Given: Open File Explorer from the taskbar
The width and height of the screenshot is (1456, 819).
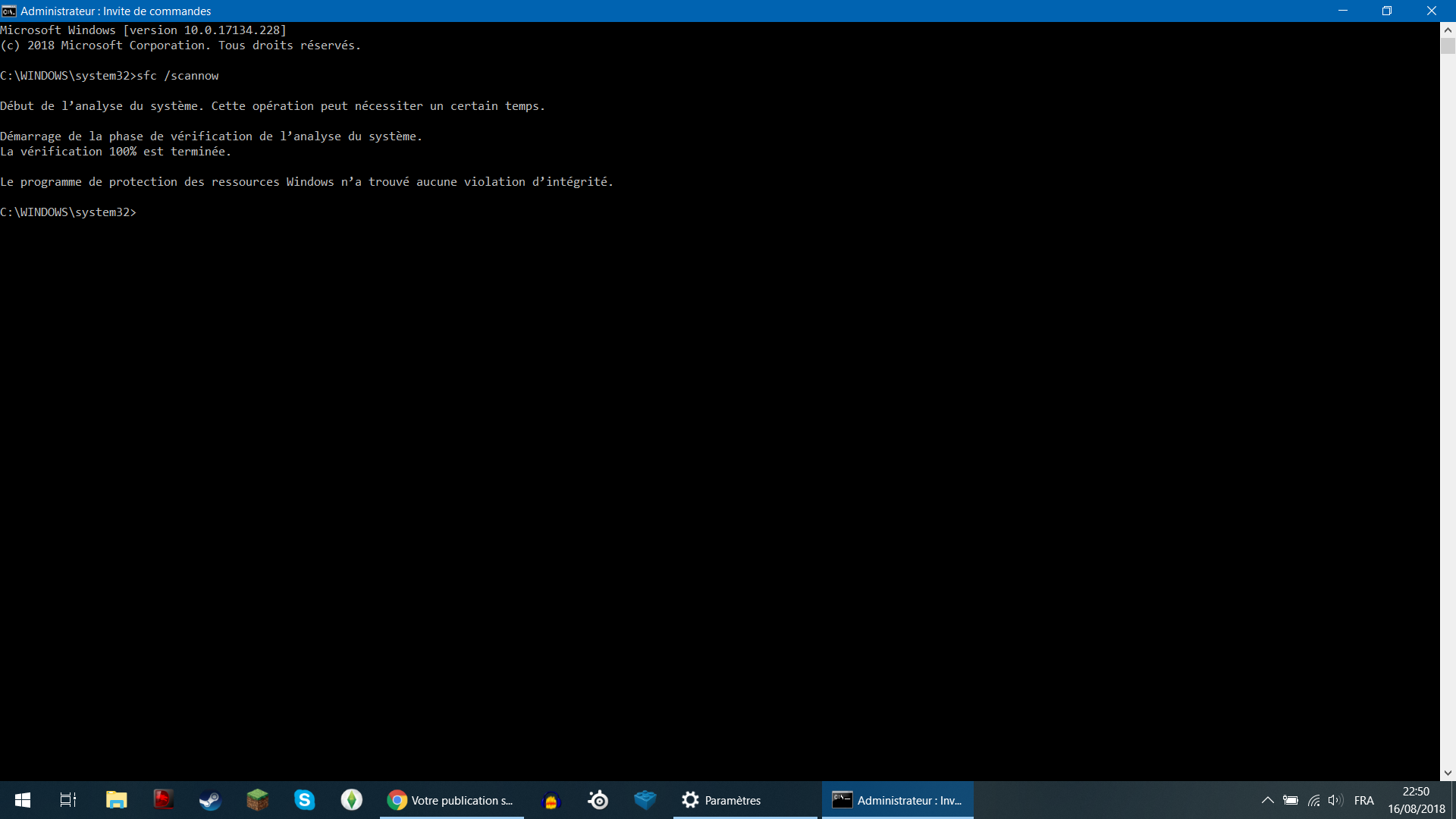Looking at the screenshot, I should tap(116, 800).
